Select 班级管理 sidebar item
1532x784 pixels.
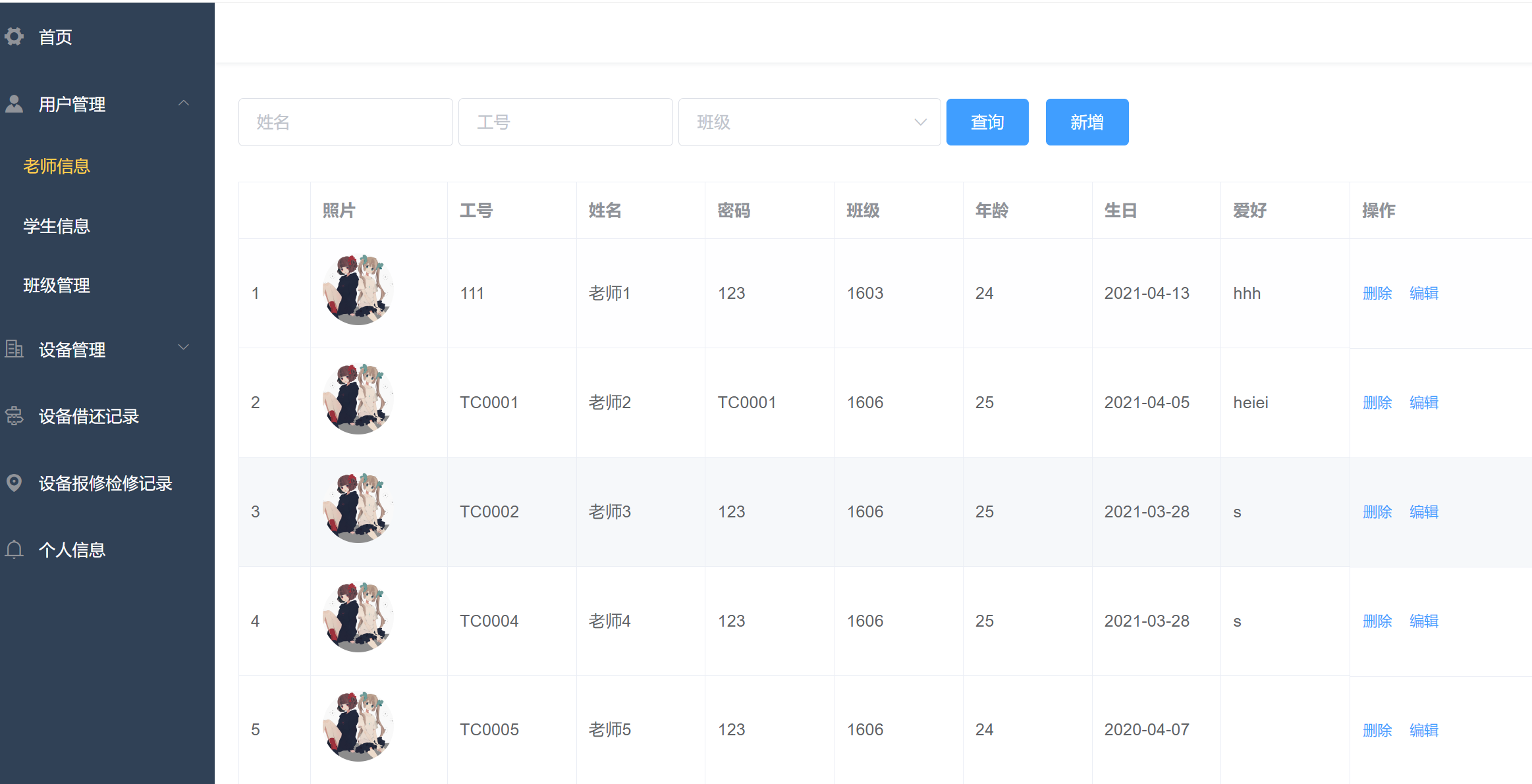(57, 286)
